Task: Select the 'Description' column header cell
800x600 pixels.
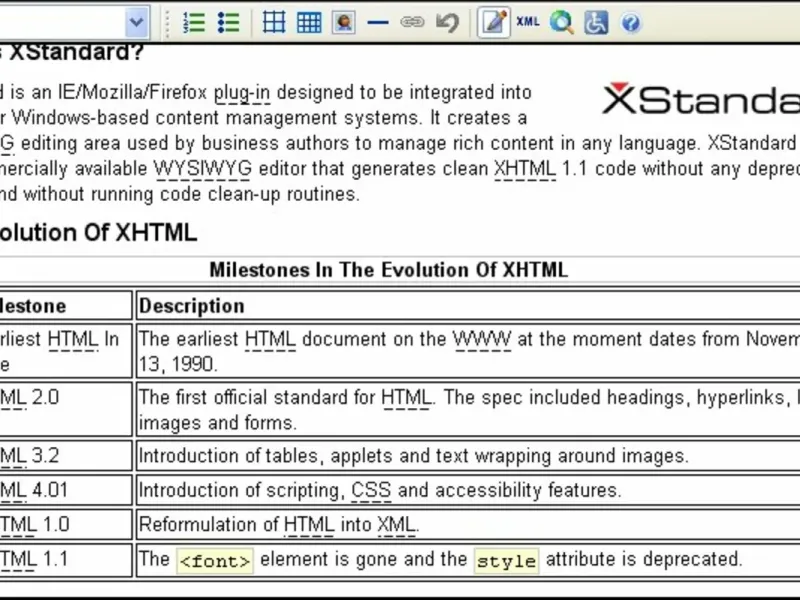Action: point(468,306)
